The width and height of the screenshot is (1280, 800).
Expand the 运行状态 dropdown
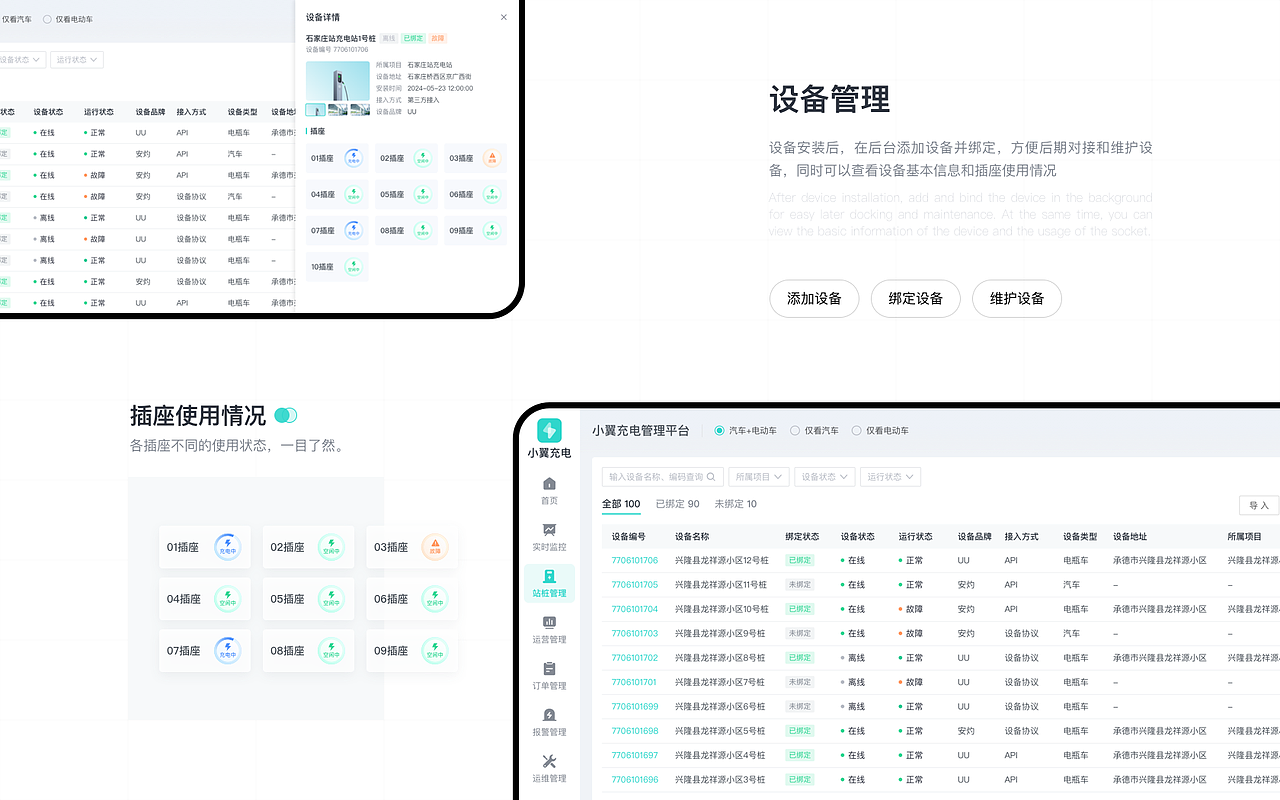pyautogui.click(x=890, y=477)
